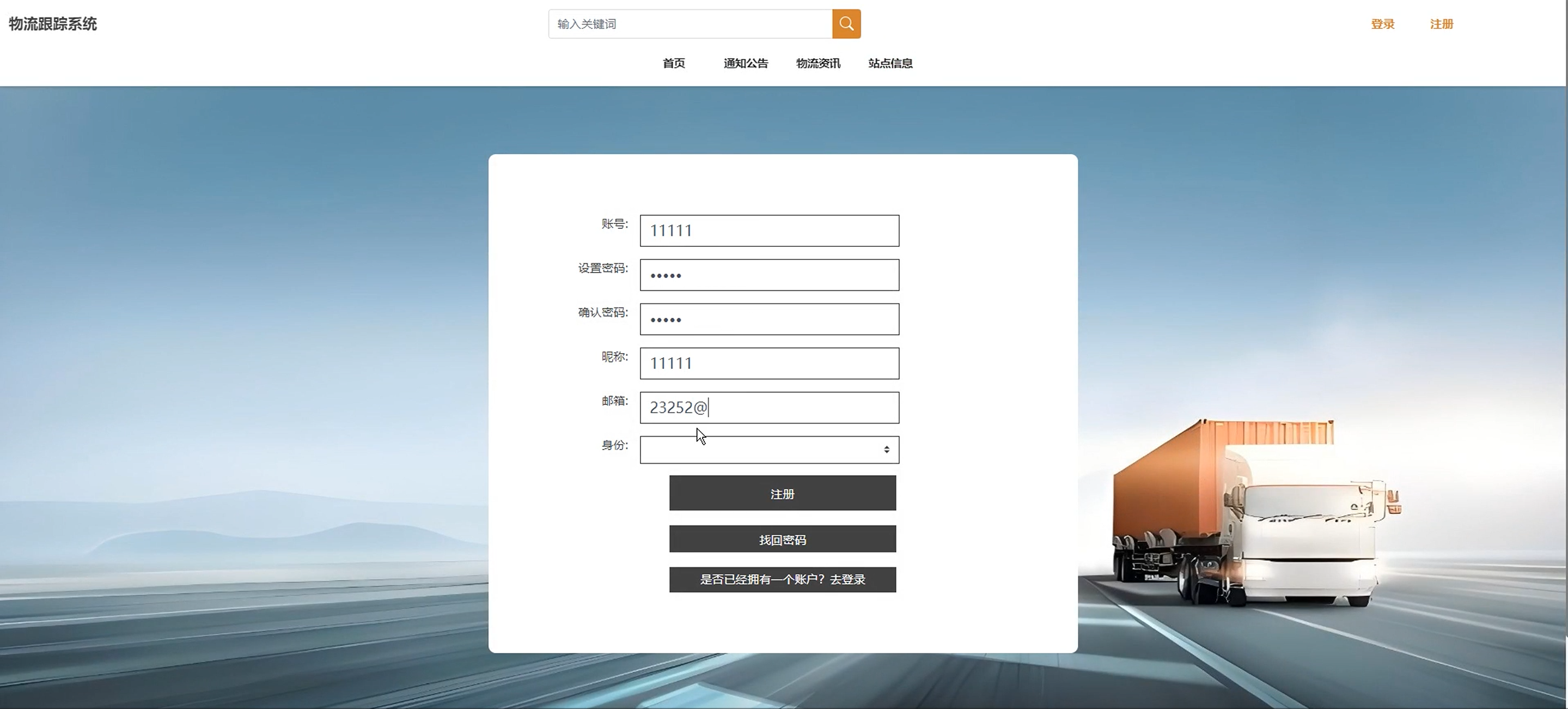This screenshot has height=709, width=1568.
Task: Go to 通知公告 page
Action: coord(745,63)
